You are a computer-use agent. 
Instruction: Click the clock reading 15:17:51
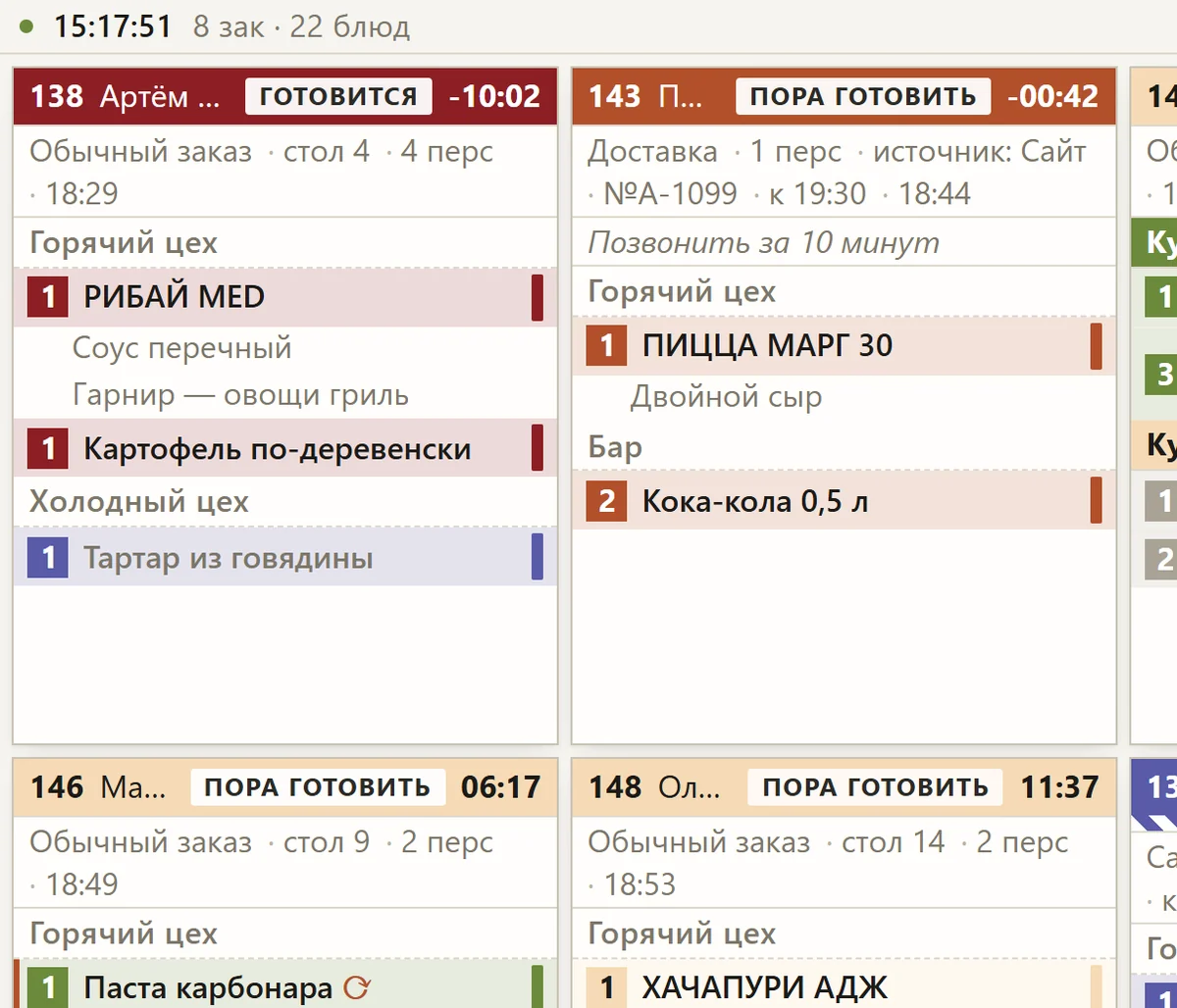113,26
